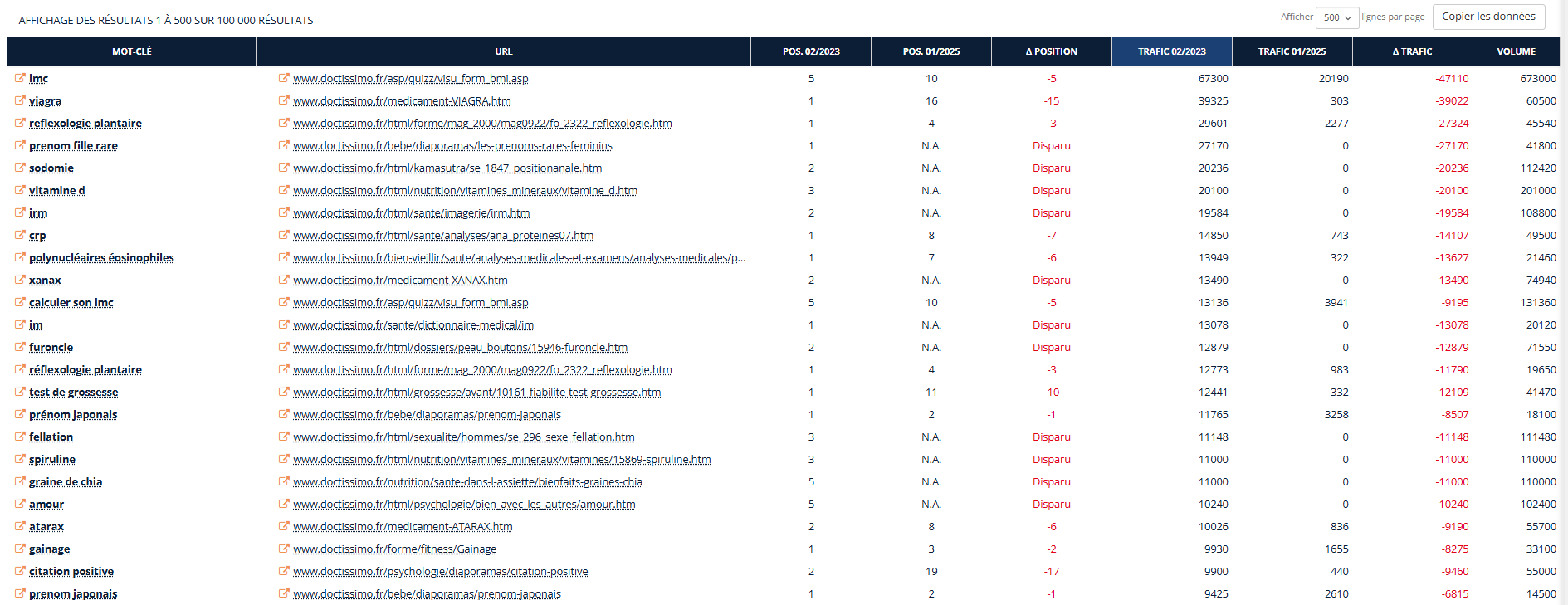Open the bien_avec_les_autres/amour.htm URL link
The image size is (1568, 605).
pos(464,504)
